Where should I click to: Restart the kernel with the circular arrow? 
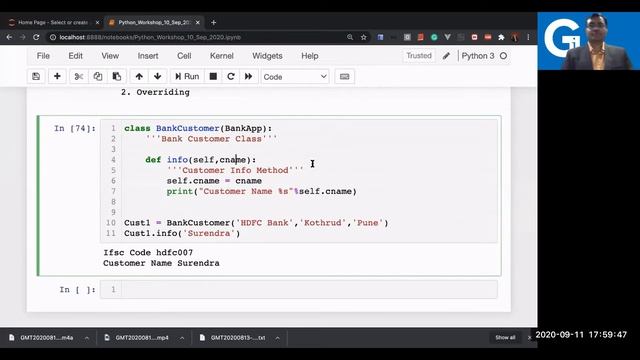point(231,76)
